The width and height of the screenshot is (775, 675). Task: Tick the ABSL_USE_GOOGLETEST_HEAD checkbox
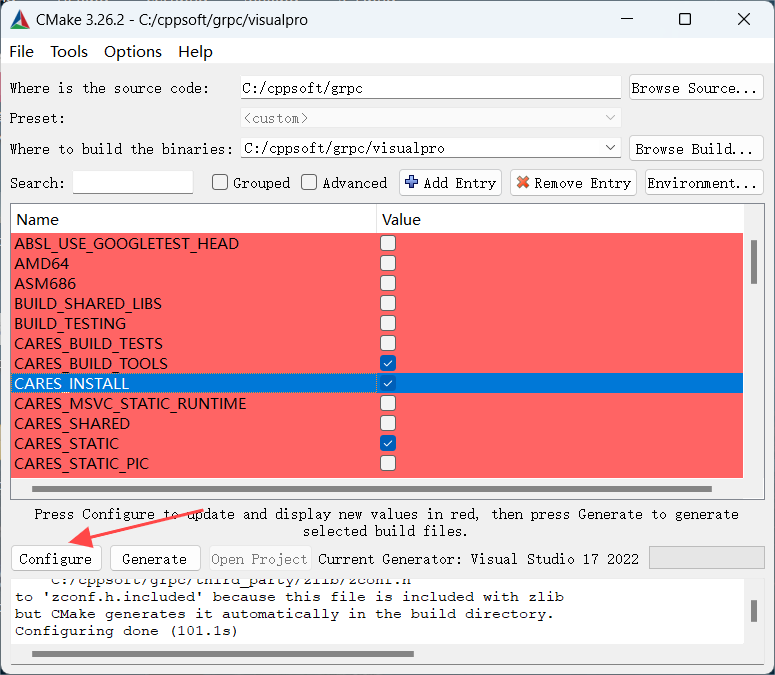pos(388,243)
